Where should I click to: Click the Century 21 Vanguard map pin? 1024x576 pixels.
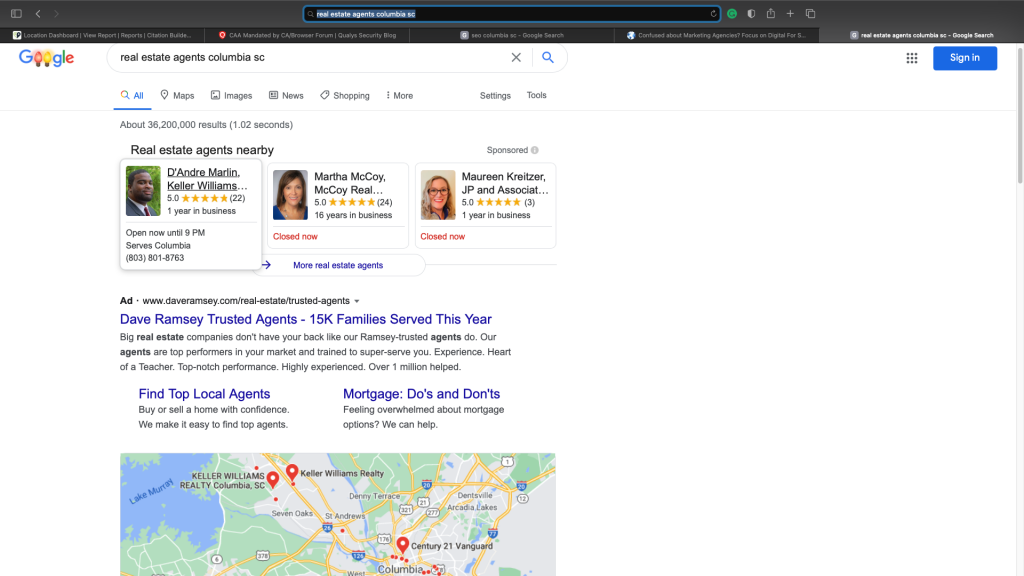[402, 545]
